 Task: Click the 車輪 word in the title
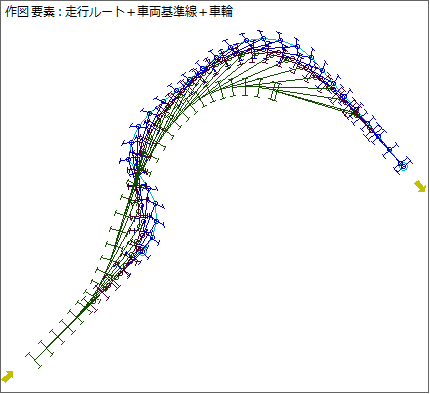pos(221,11)
